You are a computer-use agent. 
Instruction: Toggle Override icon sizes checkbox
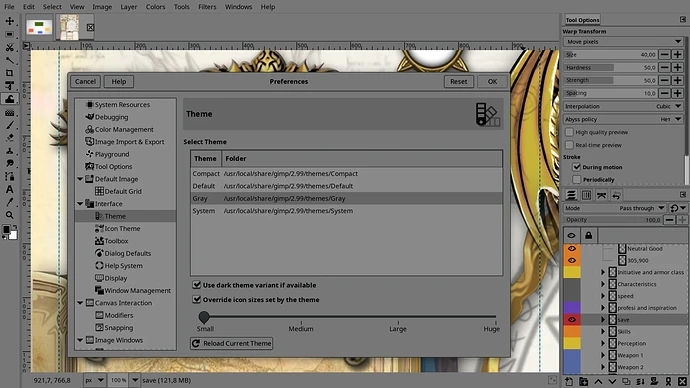point(197,300)
